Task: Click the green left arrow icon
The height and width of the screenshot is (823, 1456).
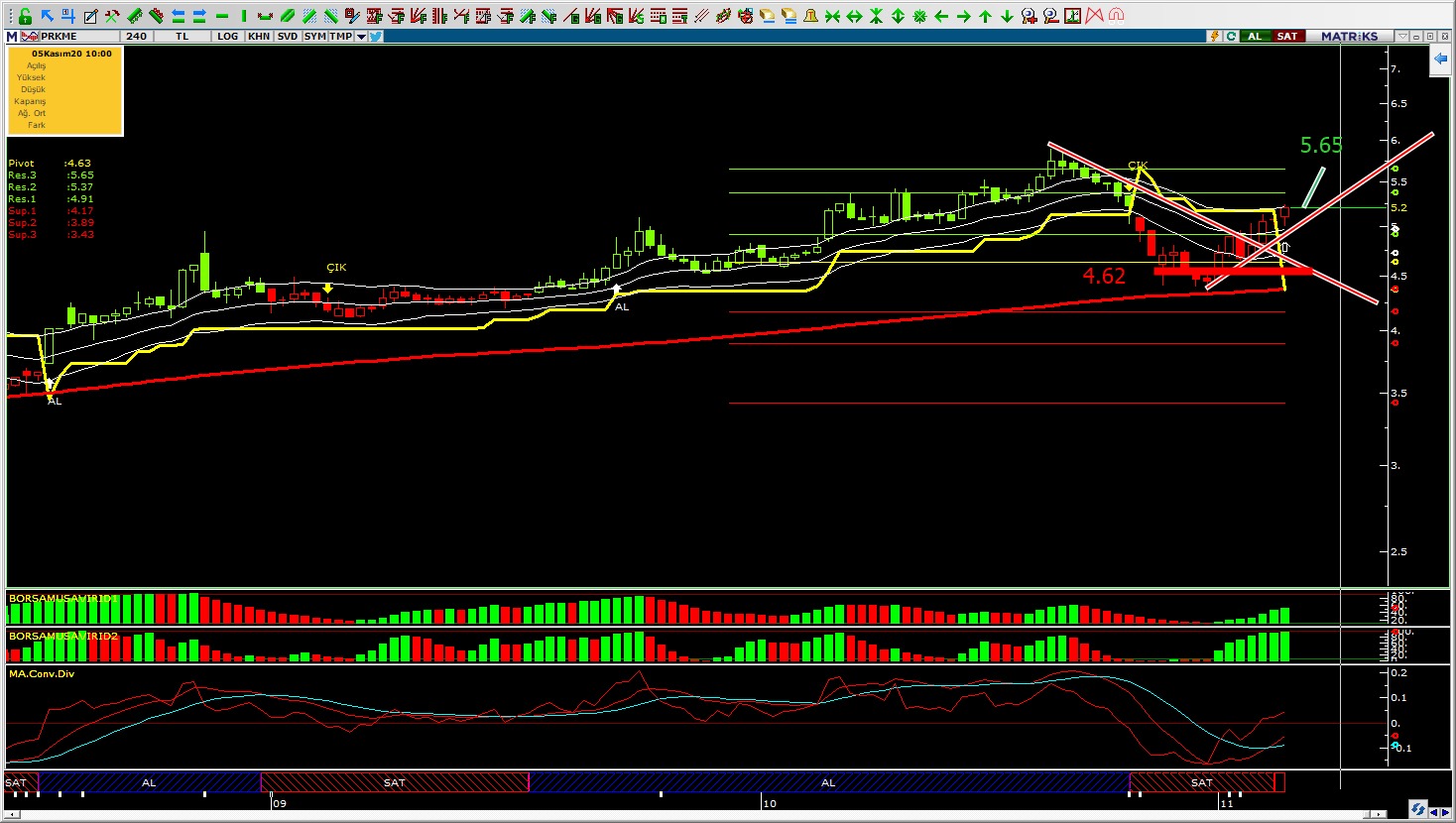Action: [941, 16]
